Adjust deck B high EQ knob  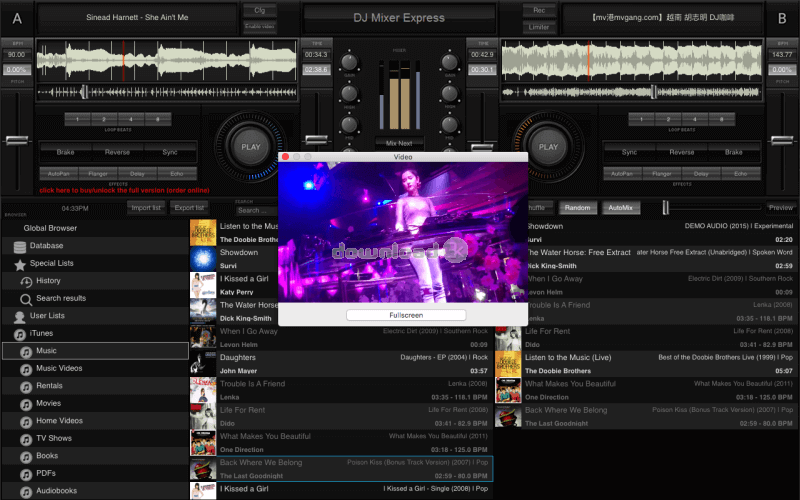tap(449, 93)
